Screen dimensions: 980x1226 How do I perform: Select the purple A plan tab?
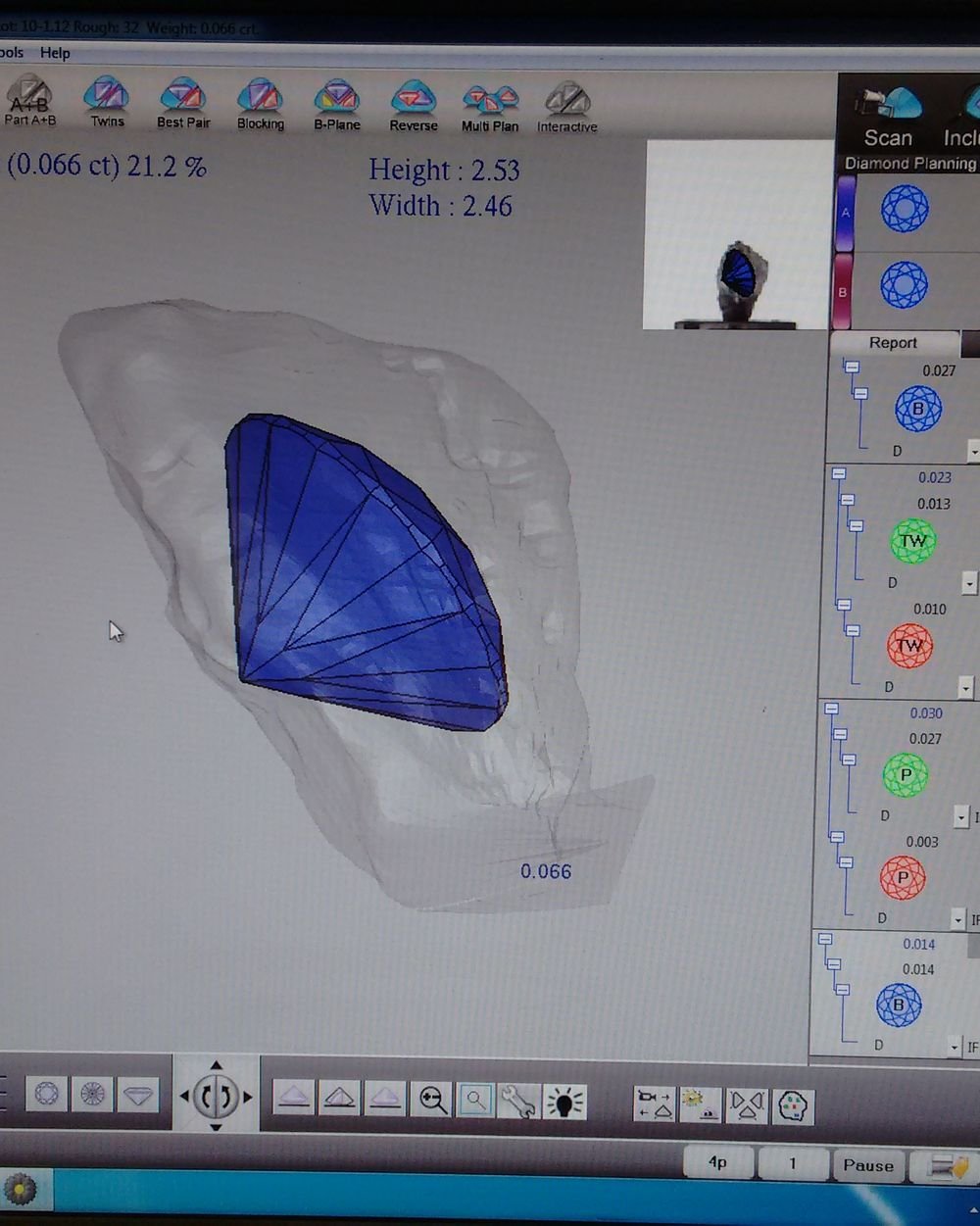coord(845,213)
